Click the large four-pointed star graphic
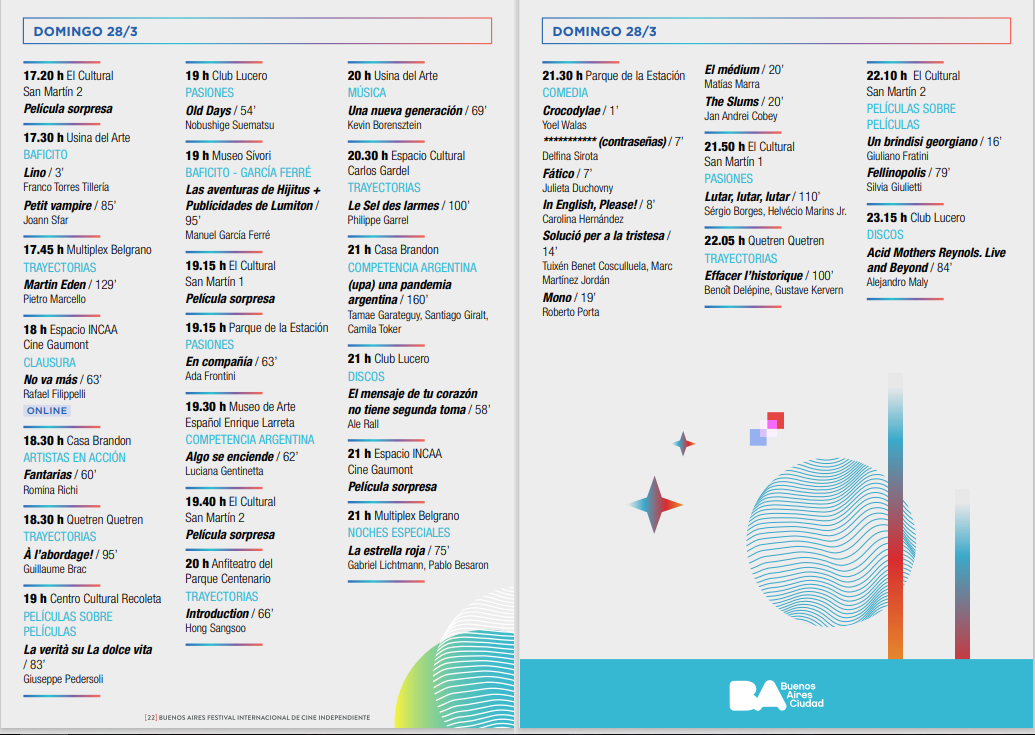Screen dimensions: 1035x735 (655, 505)
